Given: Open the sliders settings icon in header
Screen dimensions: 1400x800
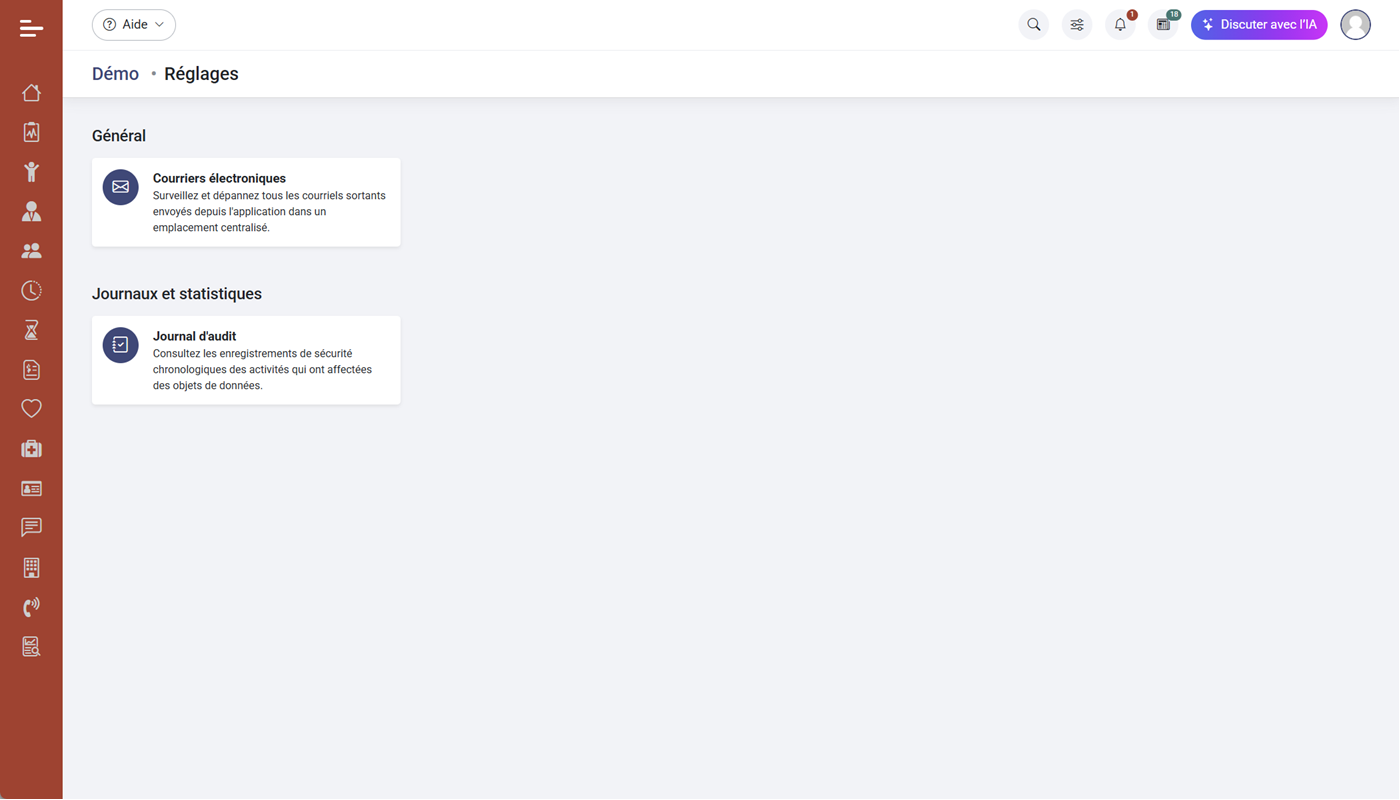Looking at the screenshot, I should click(x=1077, y=25).
